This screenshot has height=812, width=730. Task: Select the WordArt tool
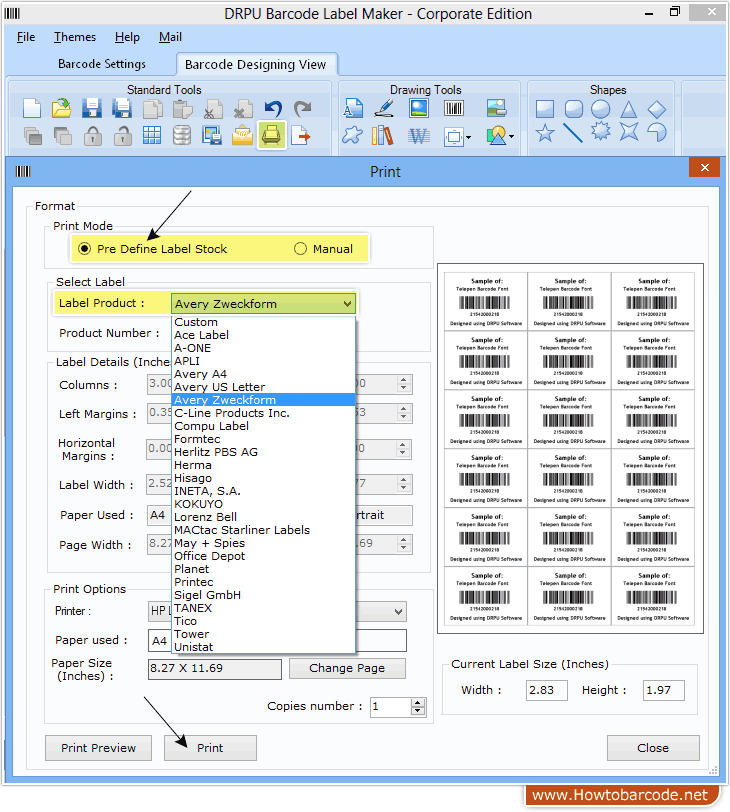click(x=419, y=136)
